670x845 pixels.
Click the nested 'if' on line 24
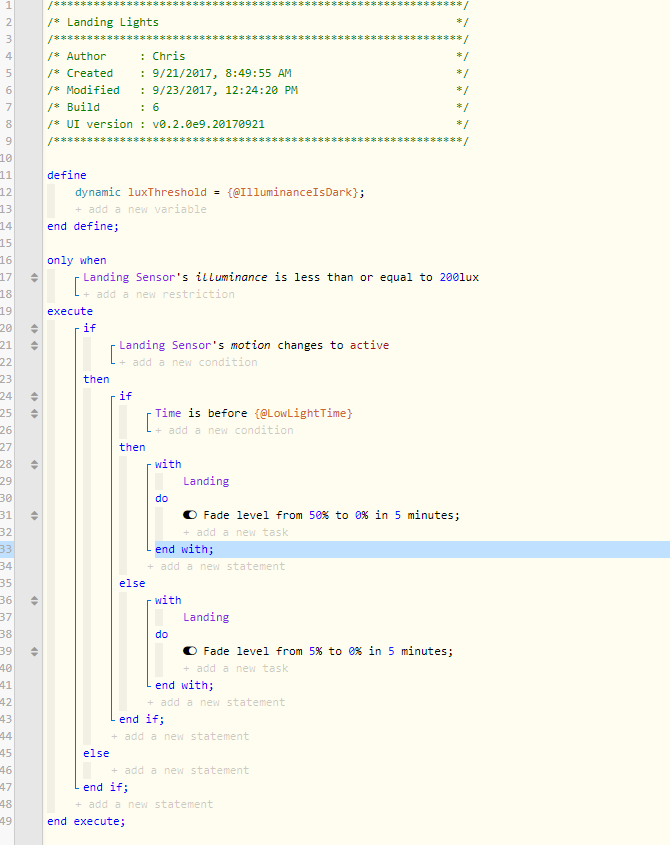pyautogui.click(x=126, y=396)
